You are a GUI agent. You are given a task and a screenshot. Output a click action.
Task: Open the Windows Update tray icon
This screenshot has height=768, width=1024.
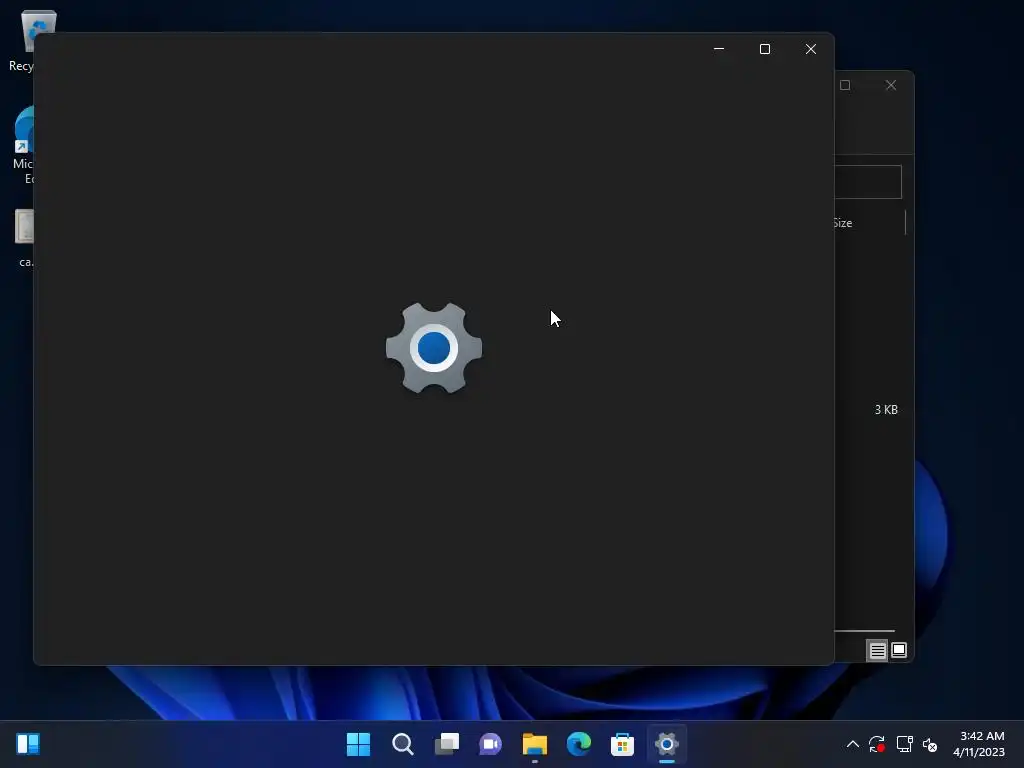click(877, 744)
